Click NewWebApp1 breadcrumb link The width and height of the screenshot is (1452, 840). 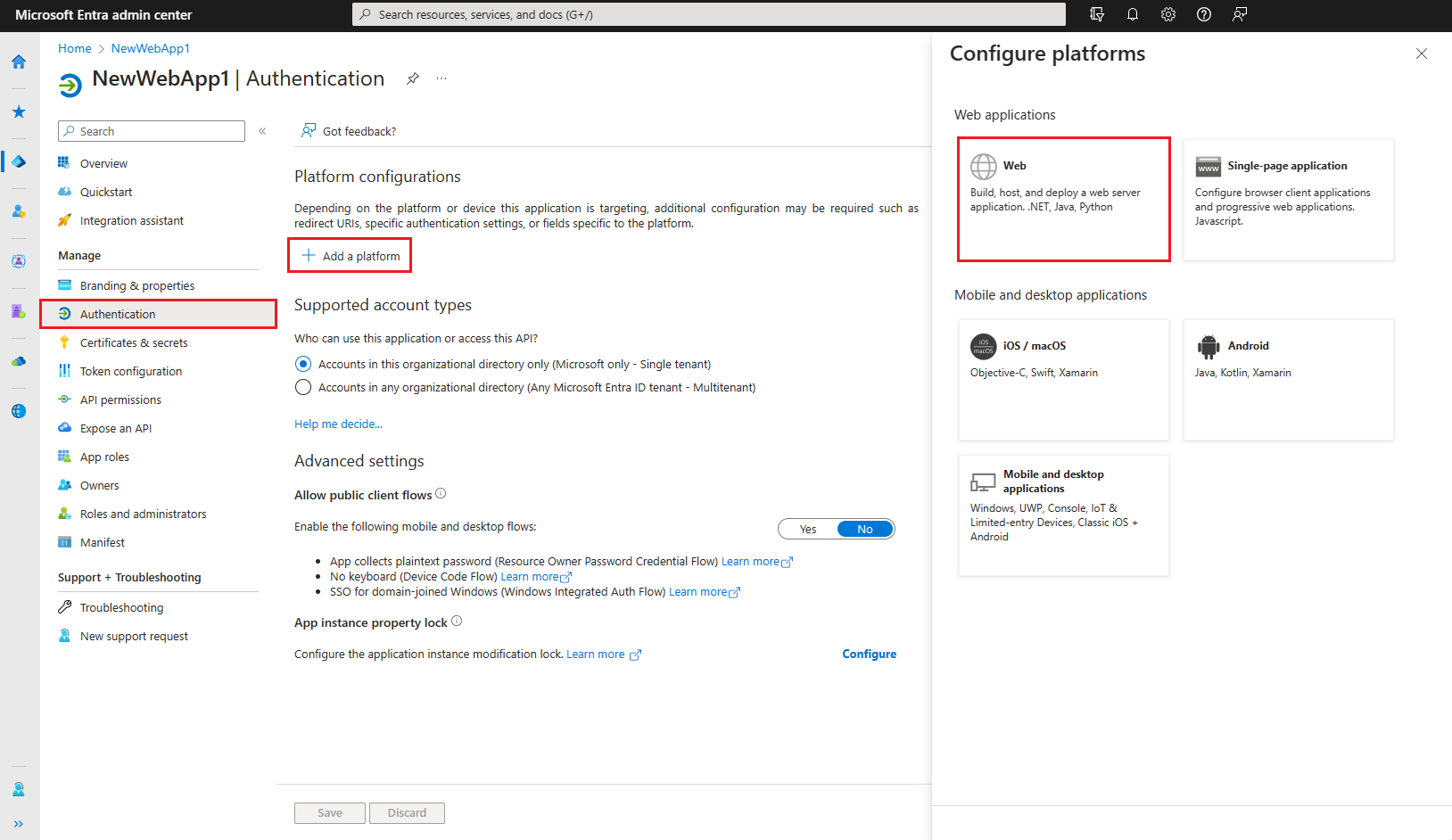[x=151, y=48]
